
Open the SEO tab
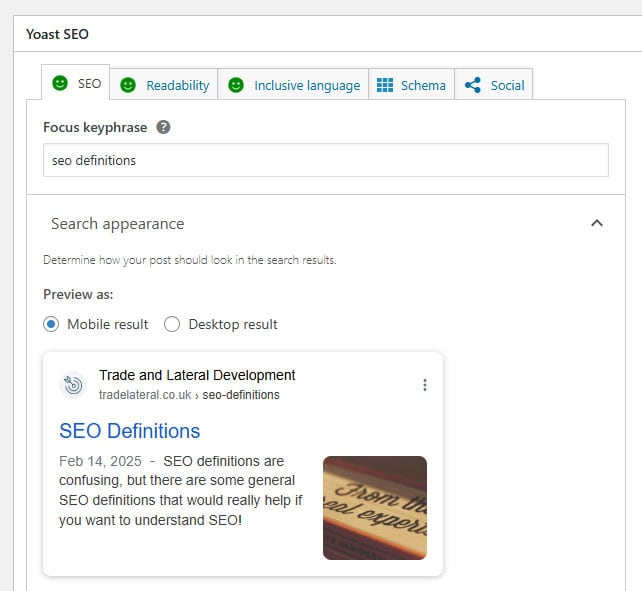click(x=75, y=82)
